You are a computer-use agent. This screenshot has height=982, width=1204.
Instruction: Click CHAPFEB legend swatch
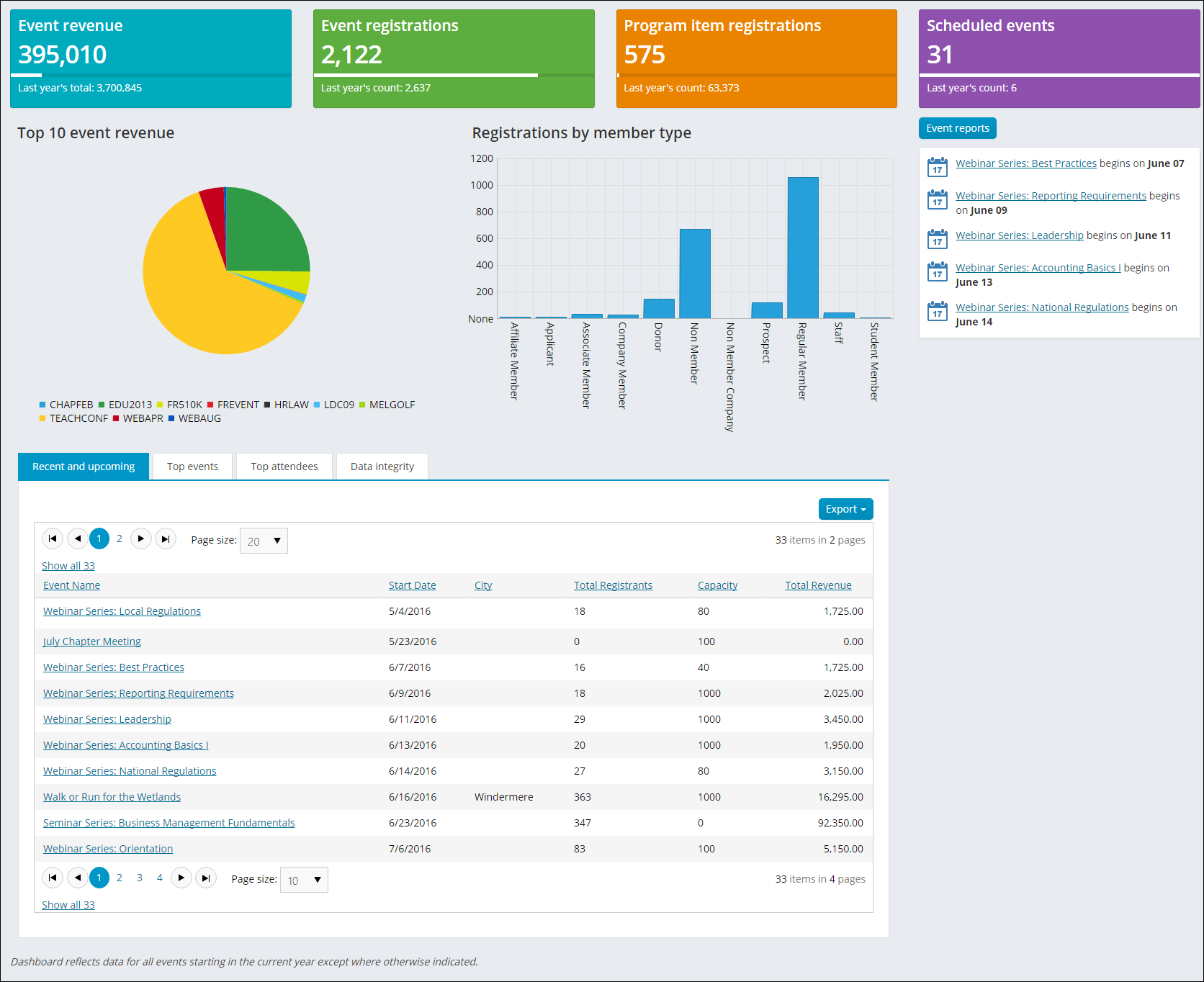point(42,405)
